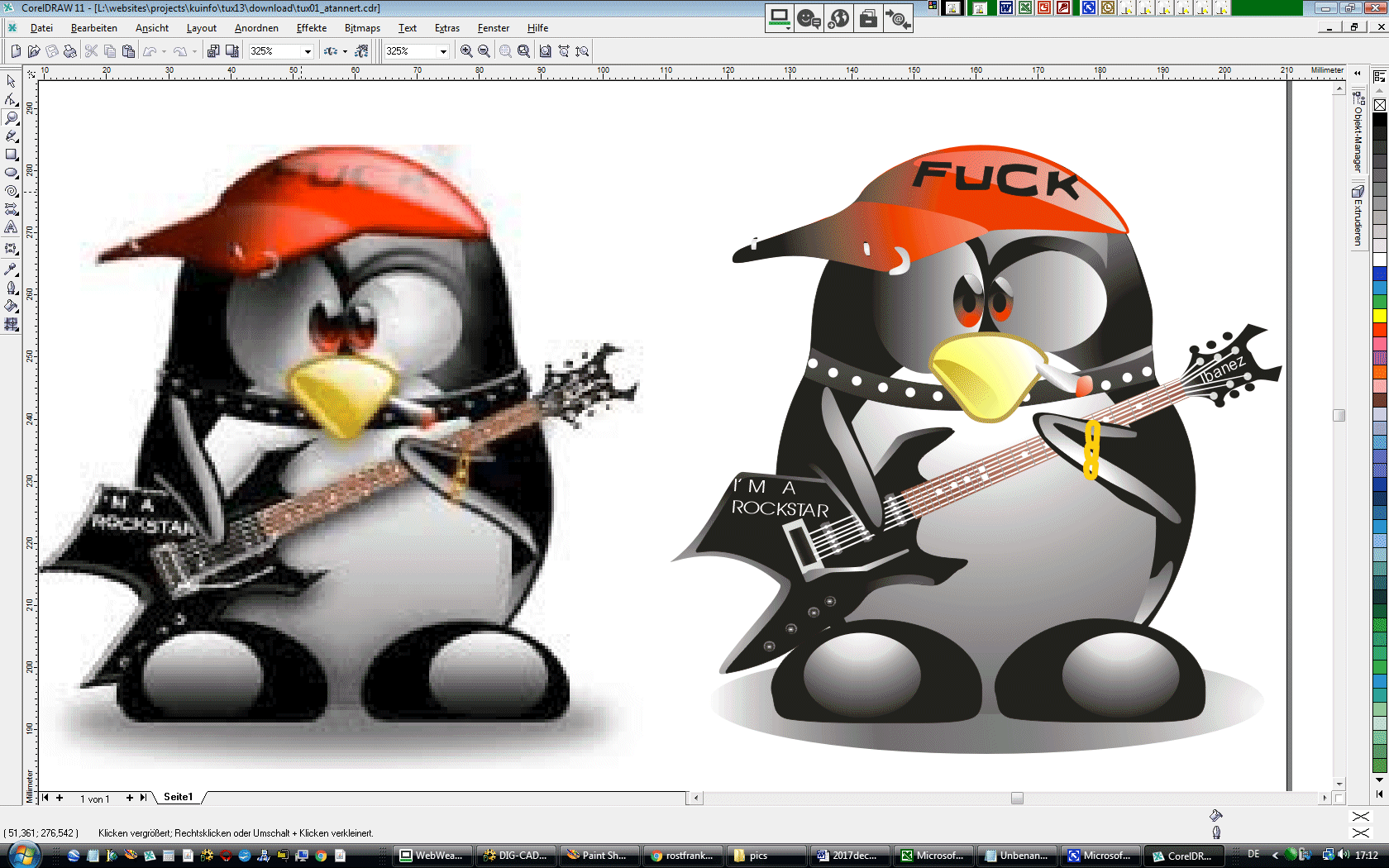
Task: Zoom to page width
Action: [564, 51]
